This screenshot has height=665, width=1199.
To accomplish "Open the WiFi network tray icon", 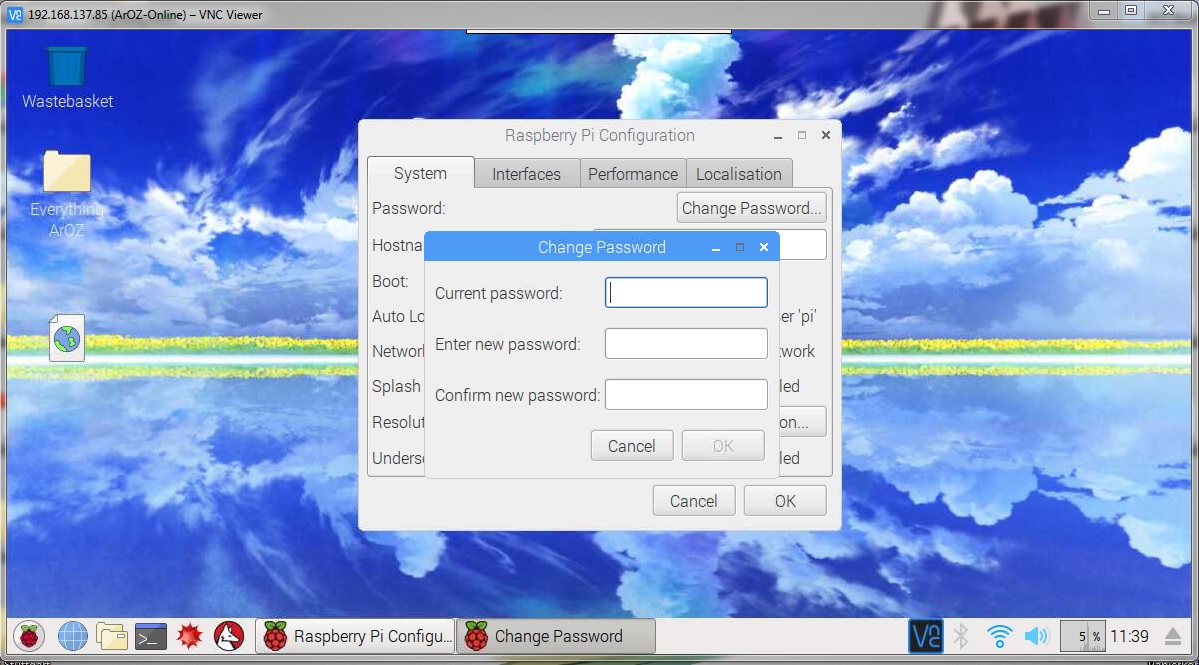I will 999,636.
